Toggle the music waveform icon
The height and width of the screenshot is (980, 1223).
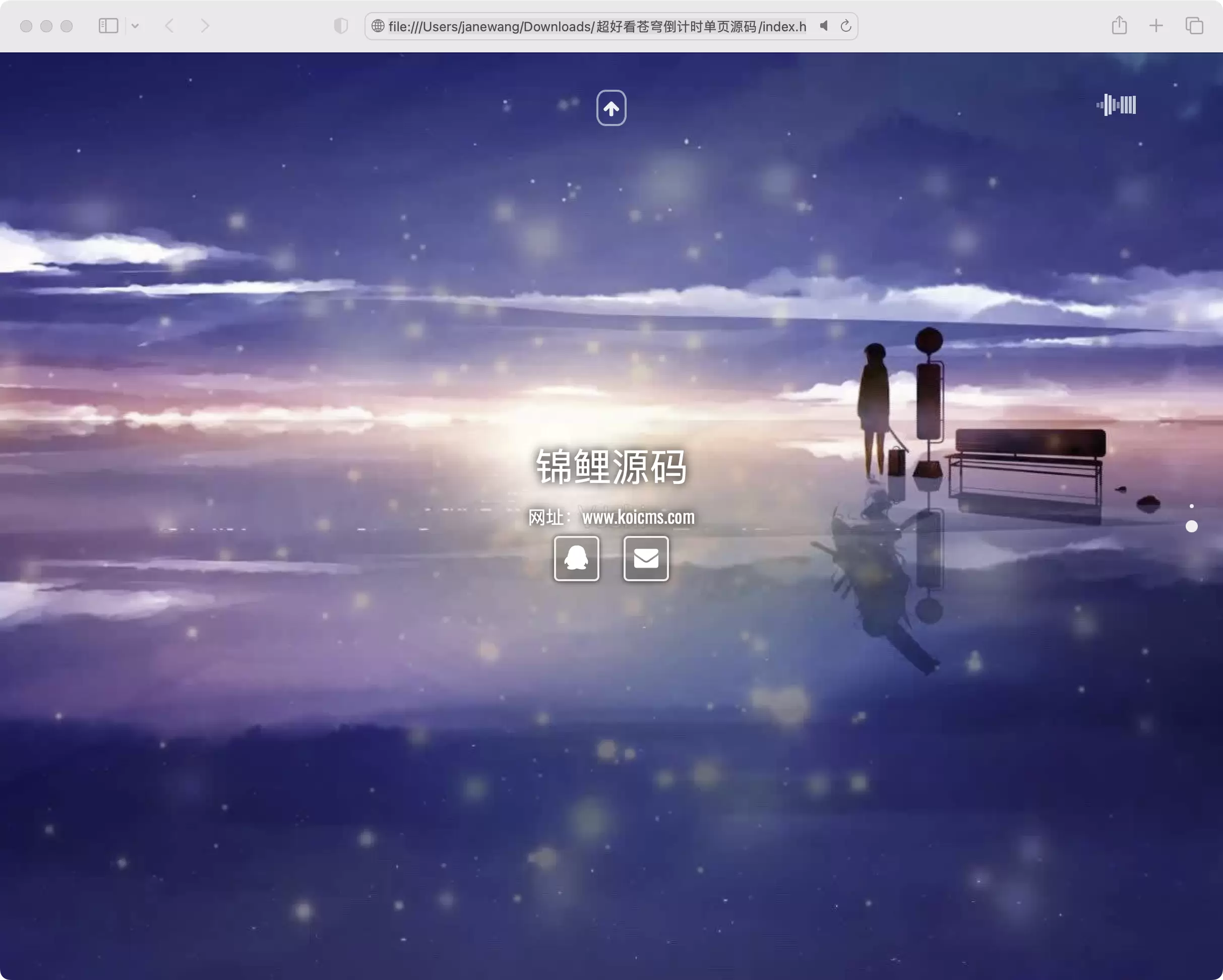1116,105
